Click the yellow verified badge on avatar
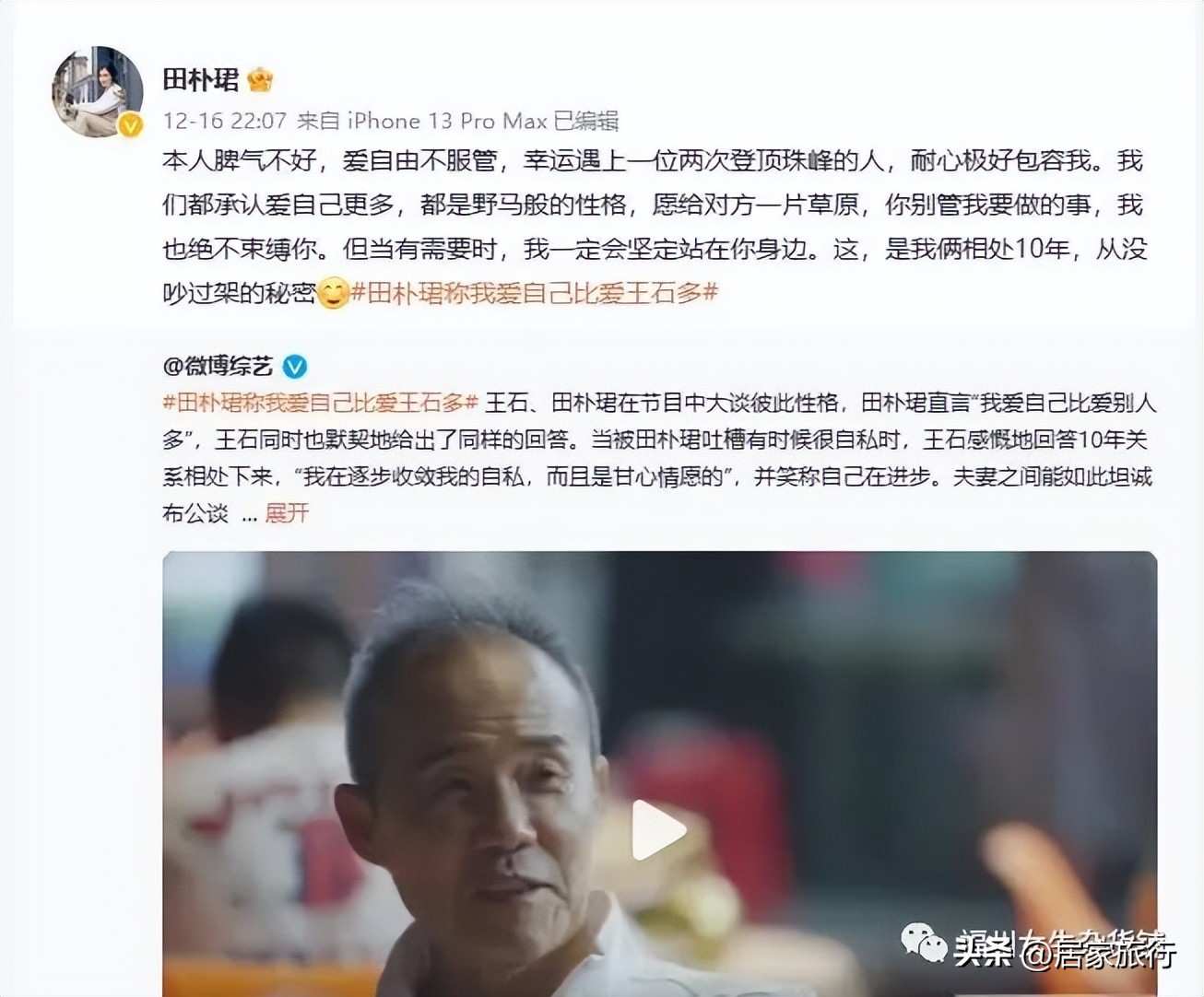1204x997 pixels. point(130,125)
